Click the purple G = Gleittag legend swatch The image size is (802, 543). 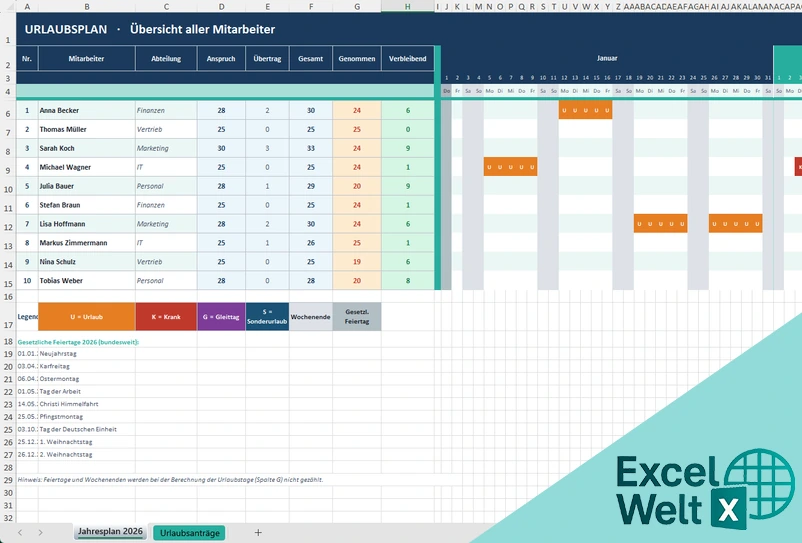click(221, 317)
